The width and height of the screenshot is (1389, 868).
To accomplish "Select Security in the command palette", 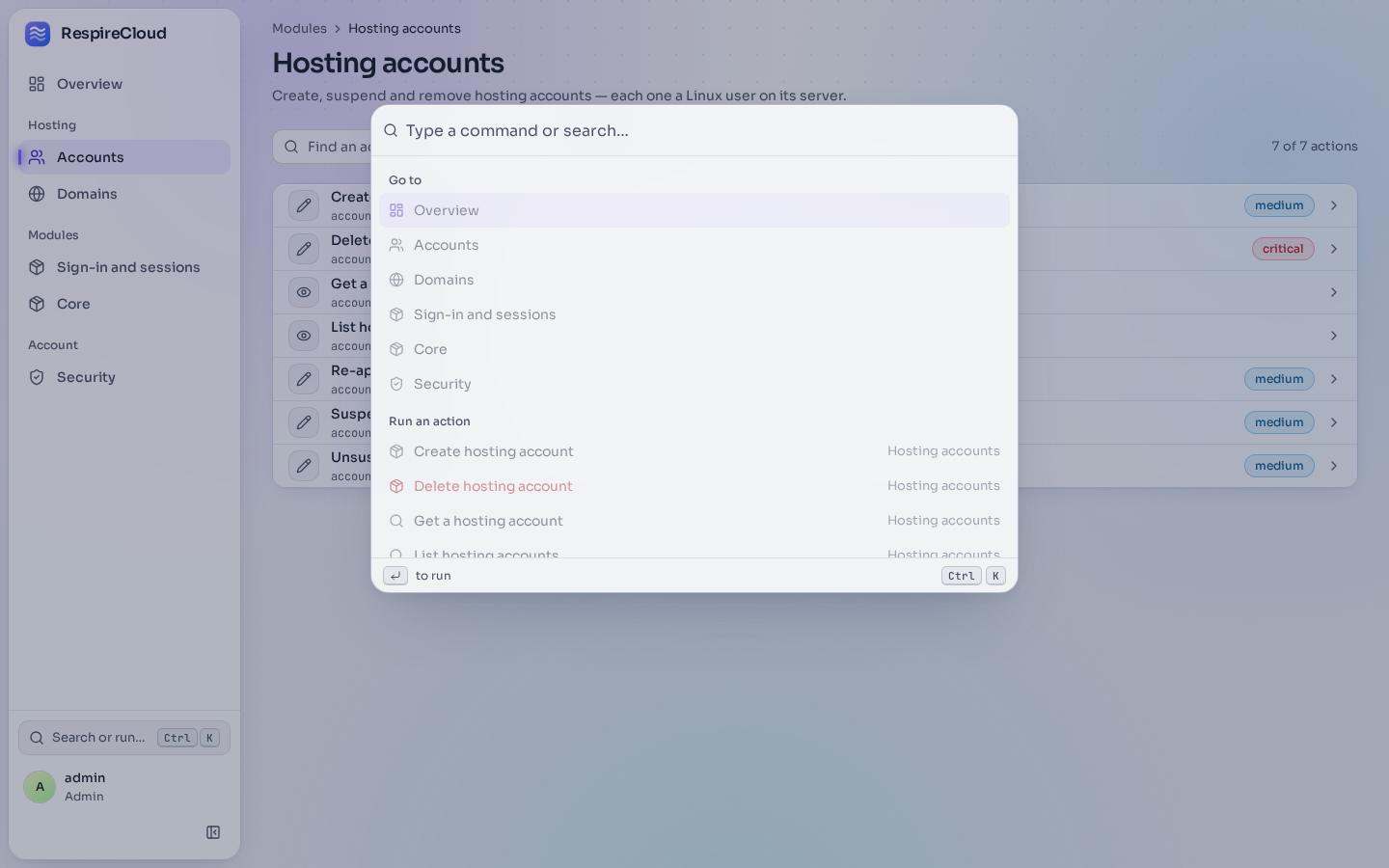I will tap(694, 384).
